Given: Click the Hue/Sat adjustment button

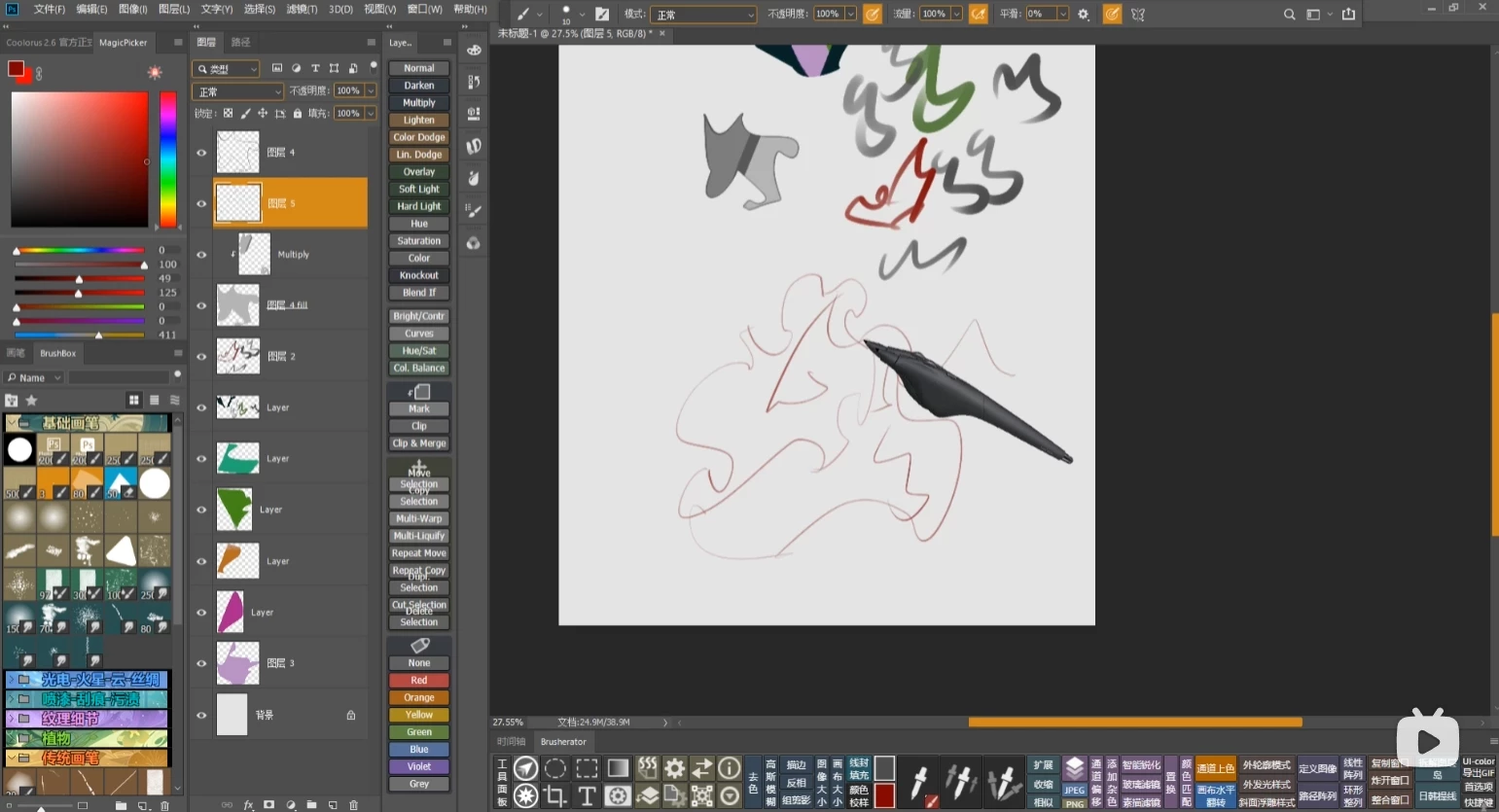Looking at the screenshot, I should click(x=419, y=351).
